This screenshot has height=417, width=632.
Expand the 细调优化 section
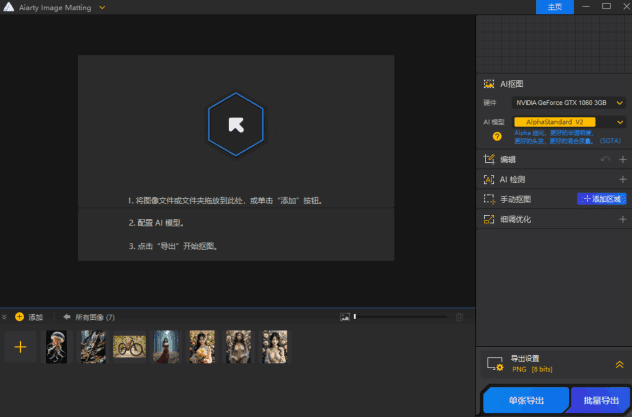pos(622,218)
